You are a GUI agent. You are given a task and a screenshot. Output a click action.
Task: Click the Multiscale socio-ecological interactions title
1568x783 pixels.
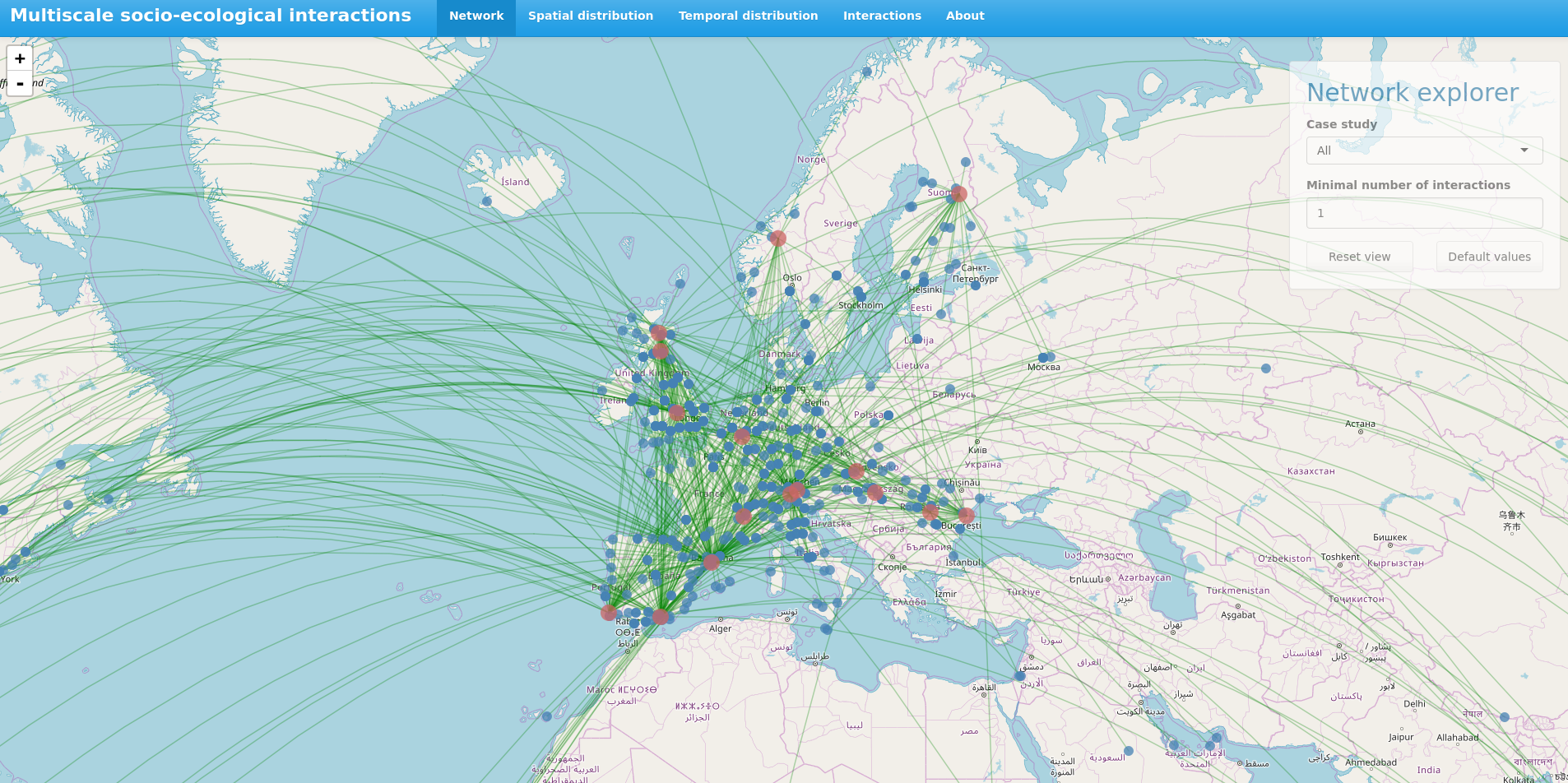click(x=211, y=16)
